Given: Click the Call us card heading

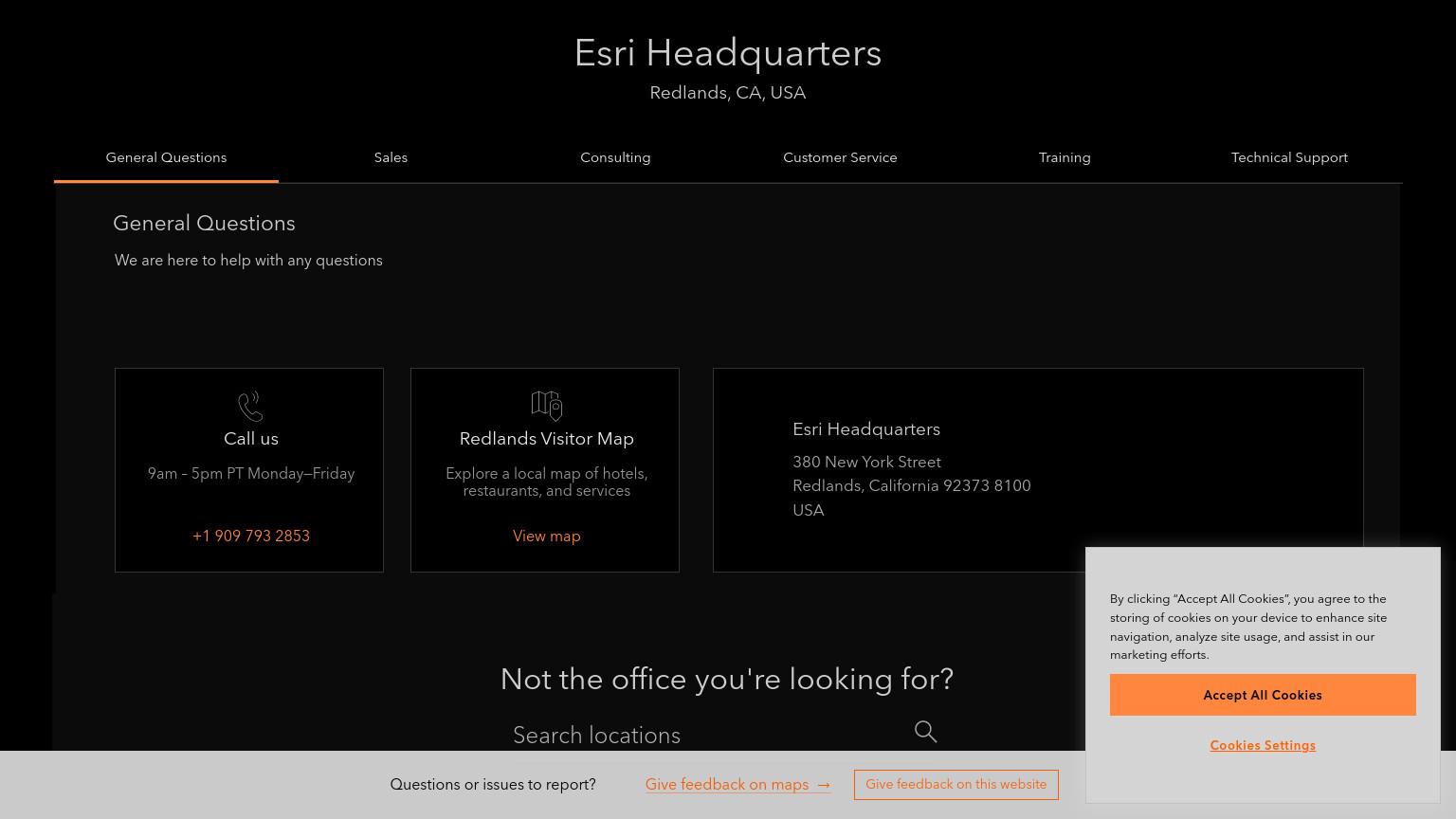Looking at the screenshot, I should 251,439.
